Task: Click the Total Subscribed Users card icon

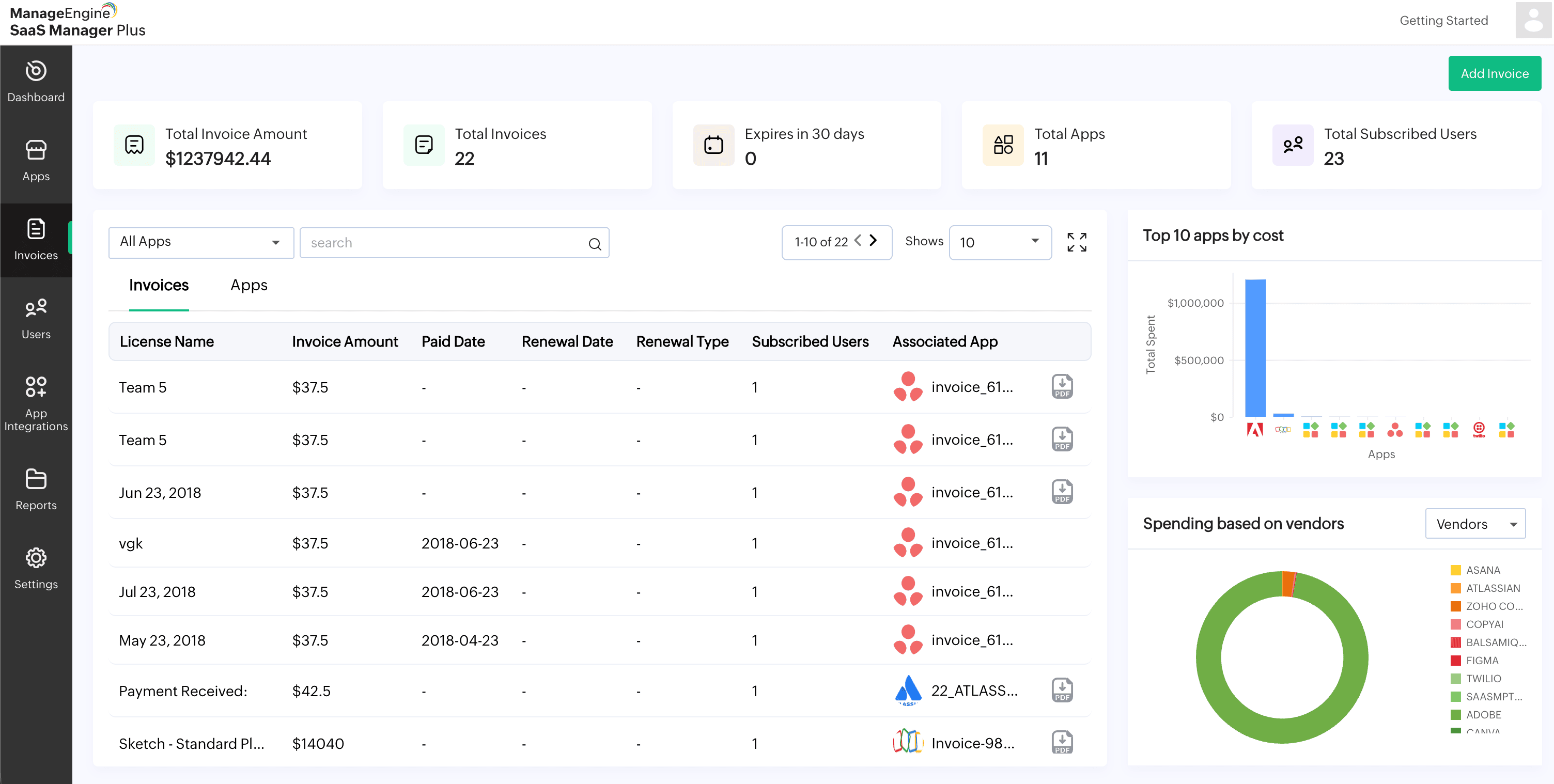Action: 1293,145
